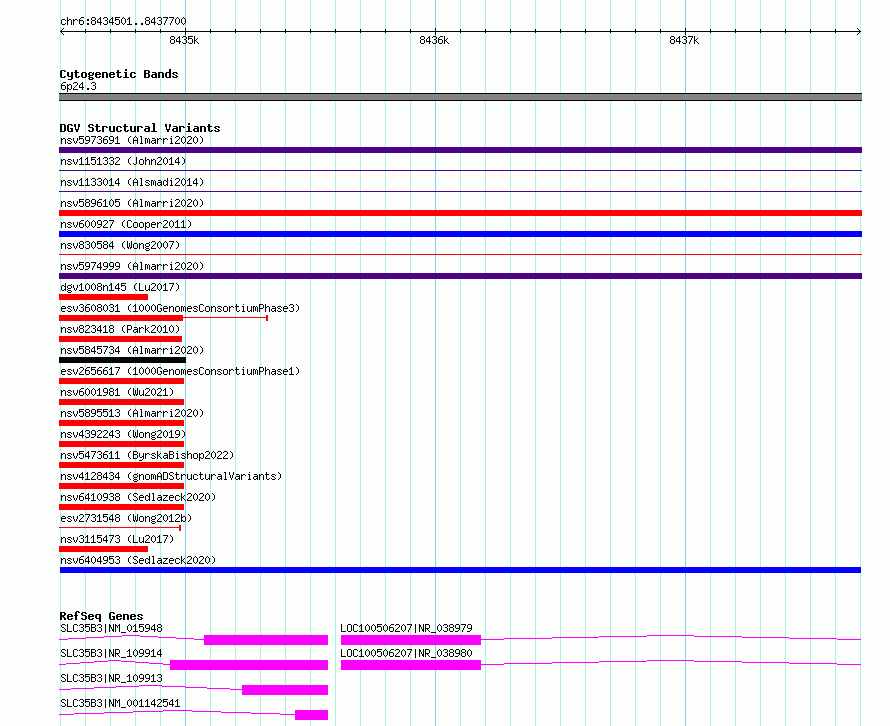Click the SLC35B3|NM_001142541 gene label

[x=120, y=703]
